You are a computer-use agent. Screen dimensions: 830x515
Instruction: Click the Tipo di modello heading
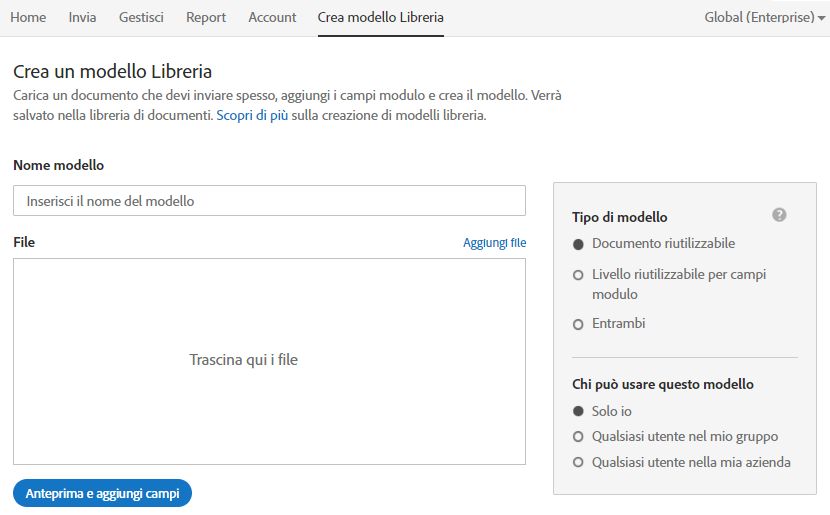coord(619,217)
